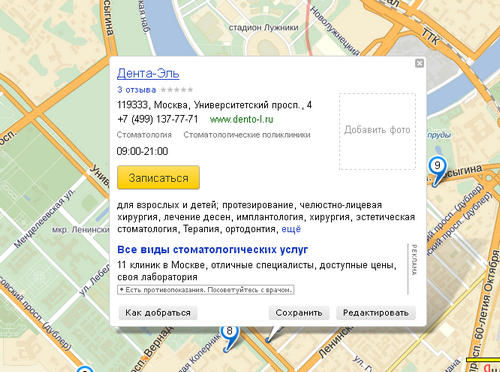Screen dimensions: 500x372
Task: Click the Редактировать button
Action: pyautogui.click(x=376, y=313)
